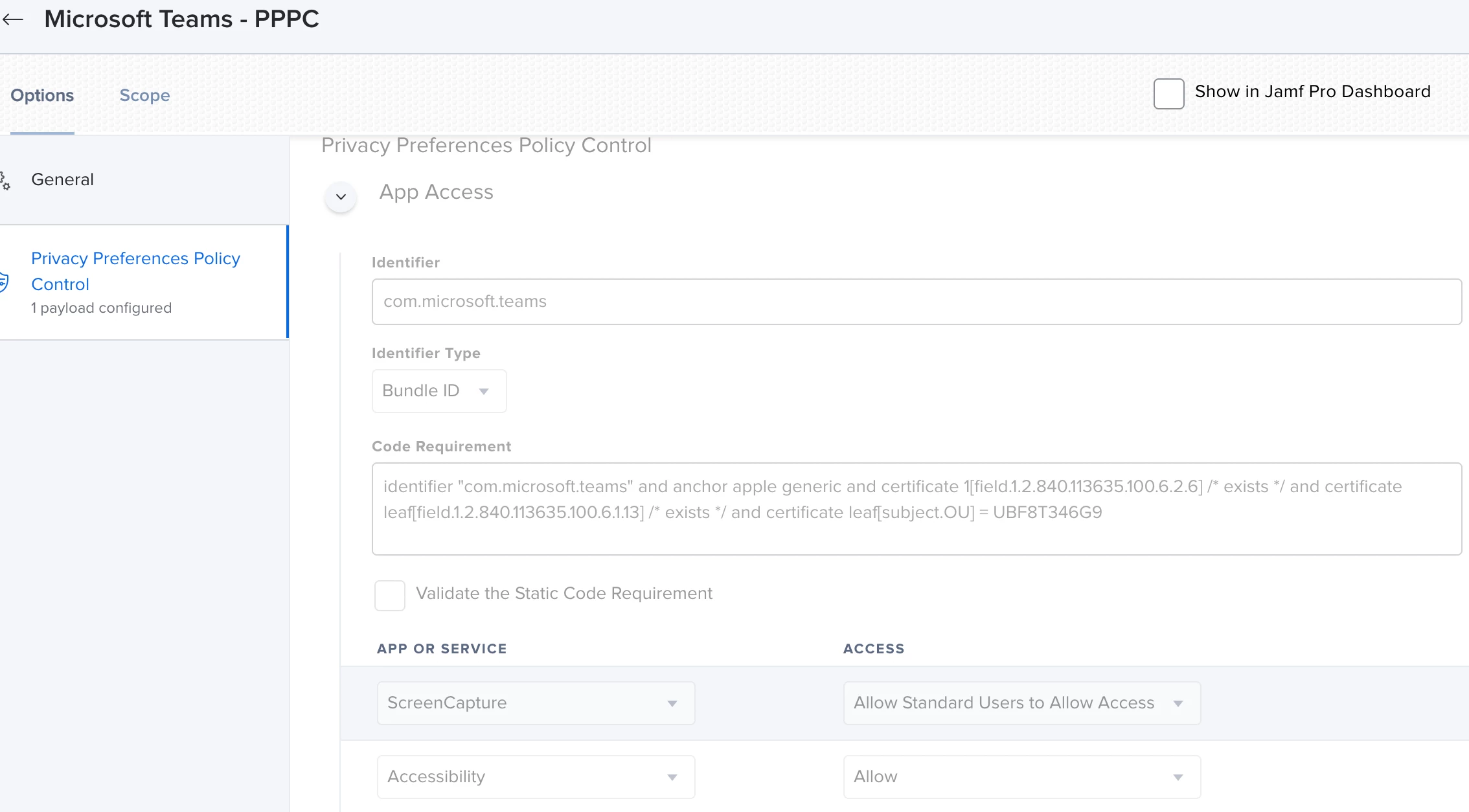Click the Identifier label

pos(405,262)
